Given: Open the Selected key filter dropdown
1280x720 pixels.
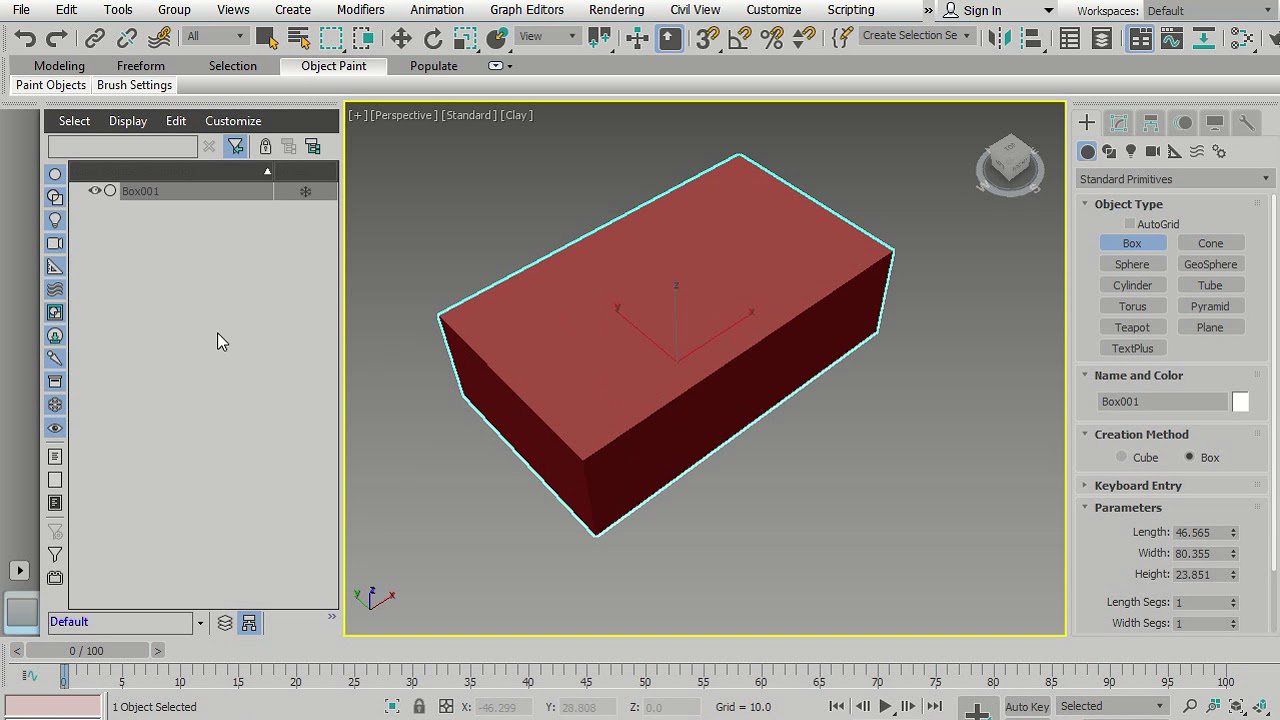Looking at the screenshot, I should point(1112,706).
